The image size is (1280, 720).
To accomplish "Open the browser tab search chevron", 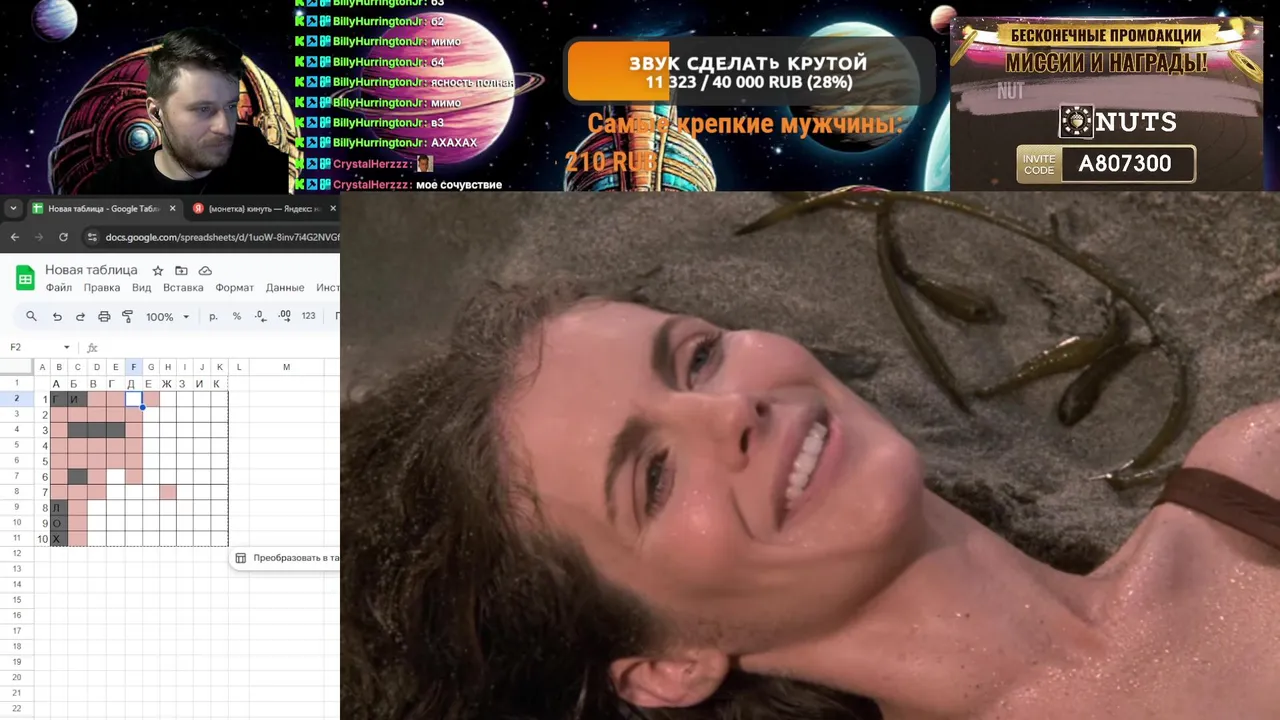I will pyautogui.click(x=13, y=209).
